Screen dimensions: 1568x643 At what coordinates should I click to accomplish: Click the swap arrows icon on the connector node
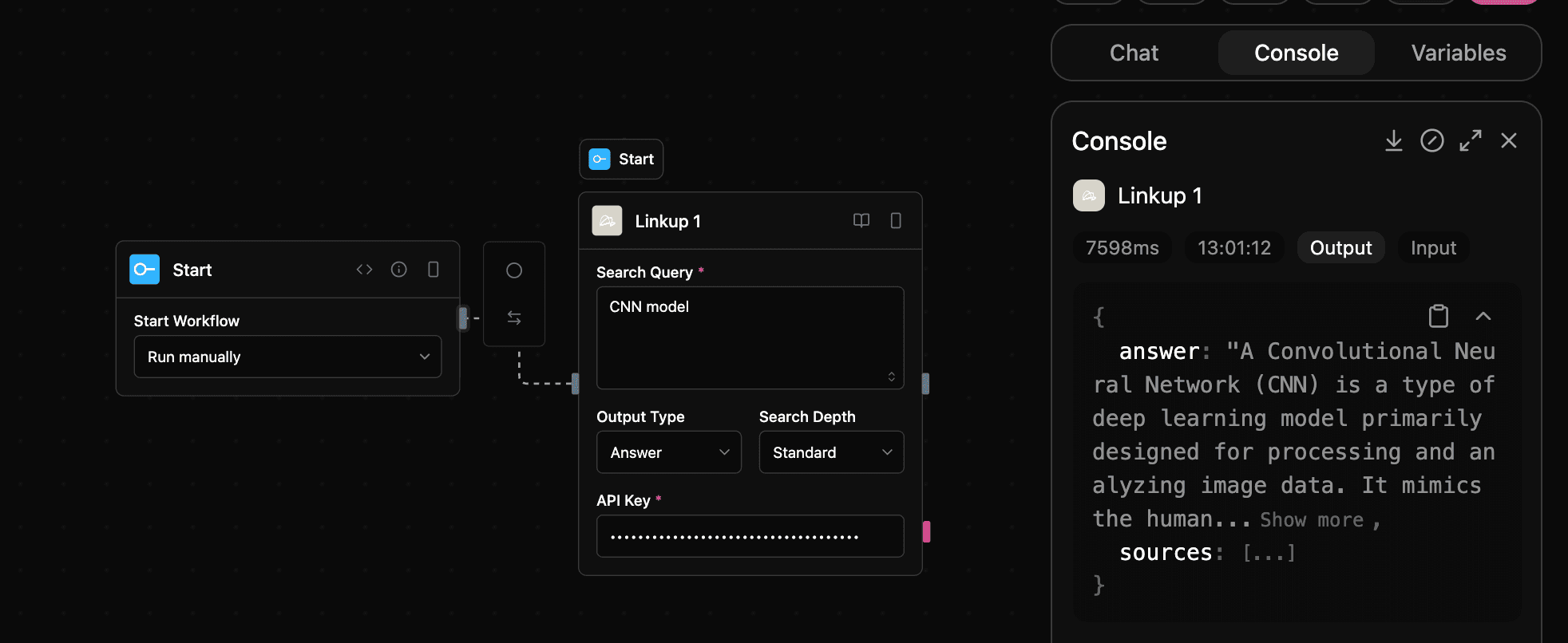[x=514, y=318]
